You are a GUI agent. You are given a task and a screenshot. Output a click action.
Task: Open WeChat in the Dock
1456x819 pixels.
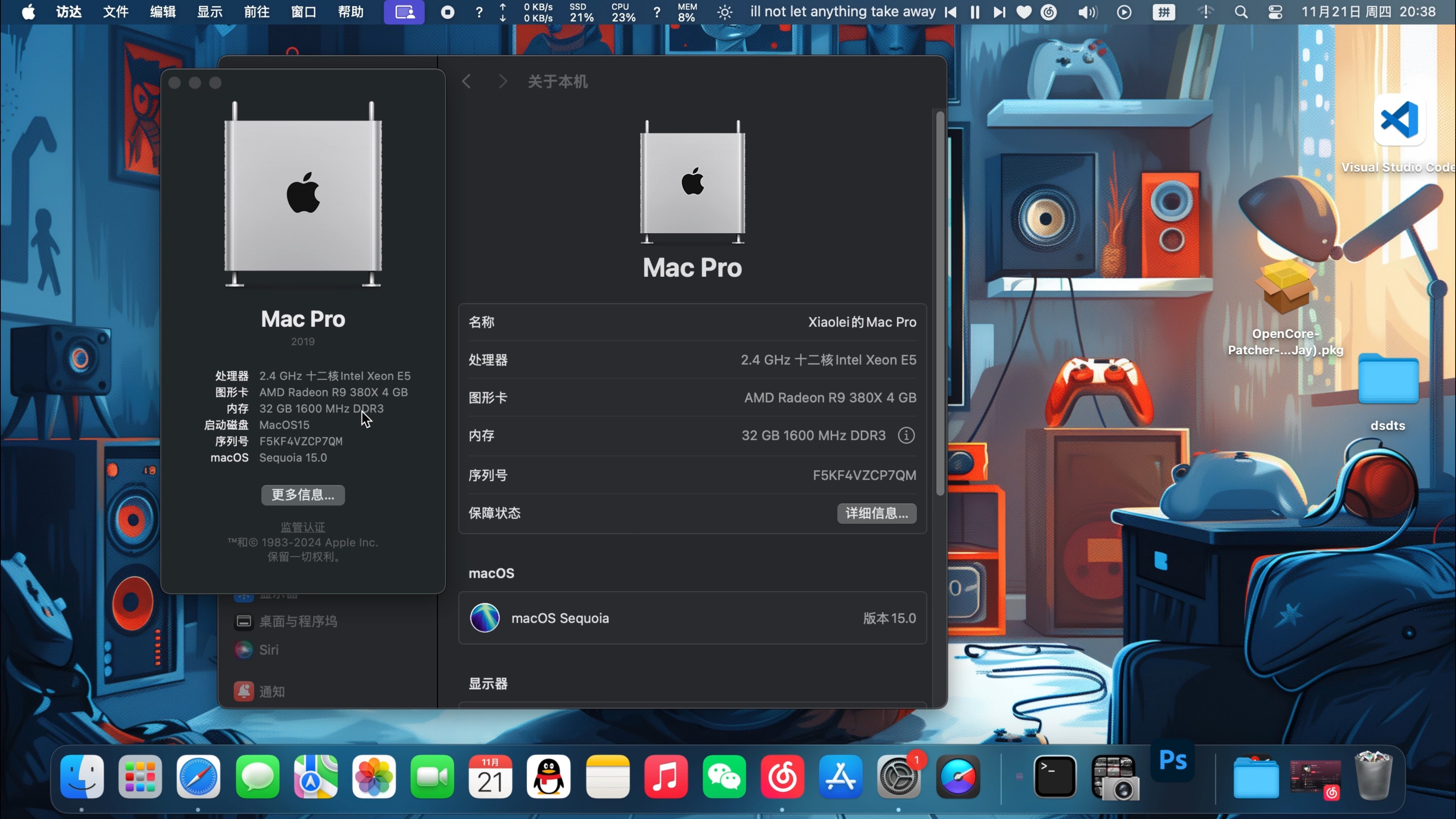[x=724, y=777]
